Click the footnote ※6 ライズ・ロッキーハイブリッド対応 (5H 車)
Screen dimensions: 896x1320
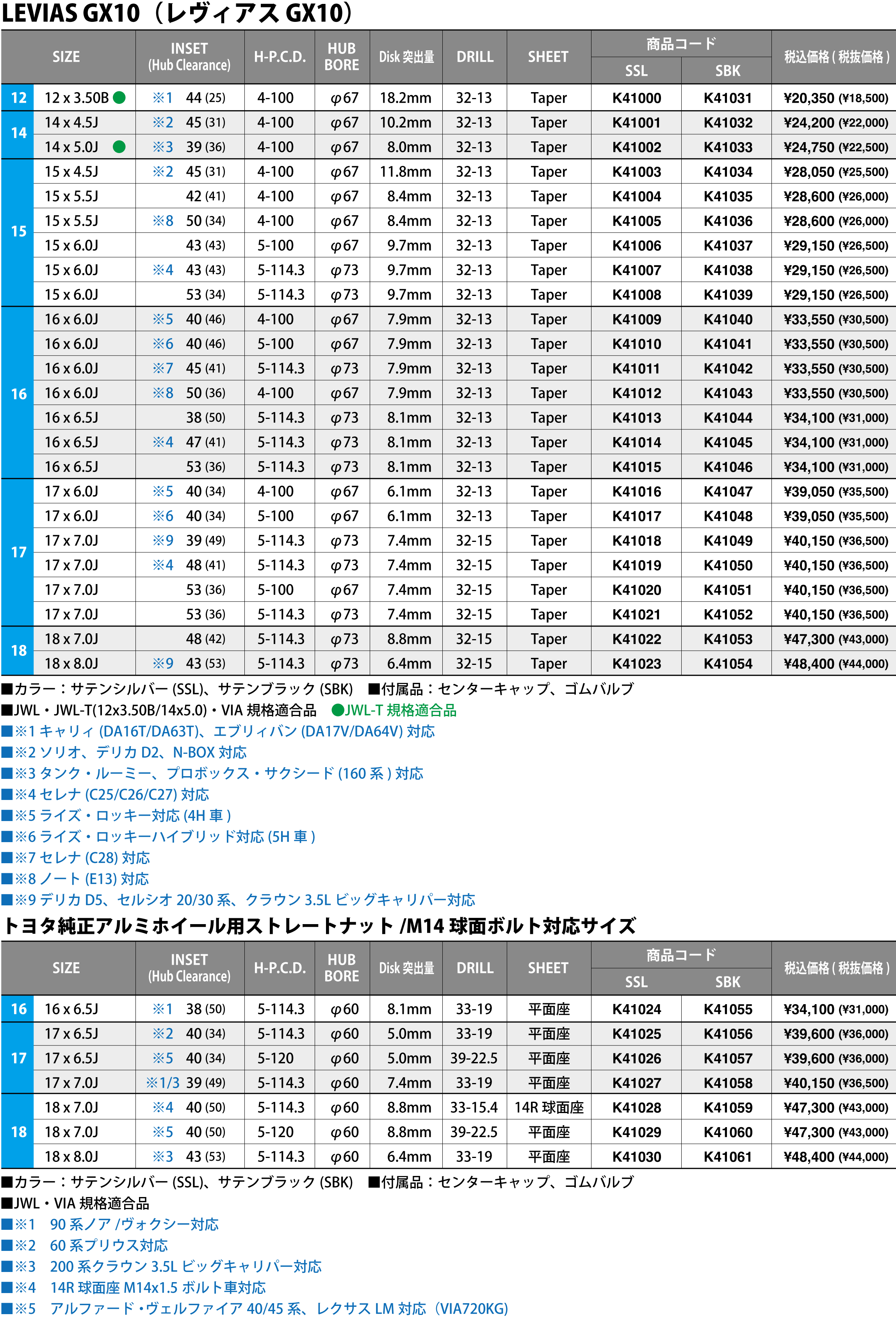159,836
